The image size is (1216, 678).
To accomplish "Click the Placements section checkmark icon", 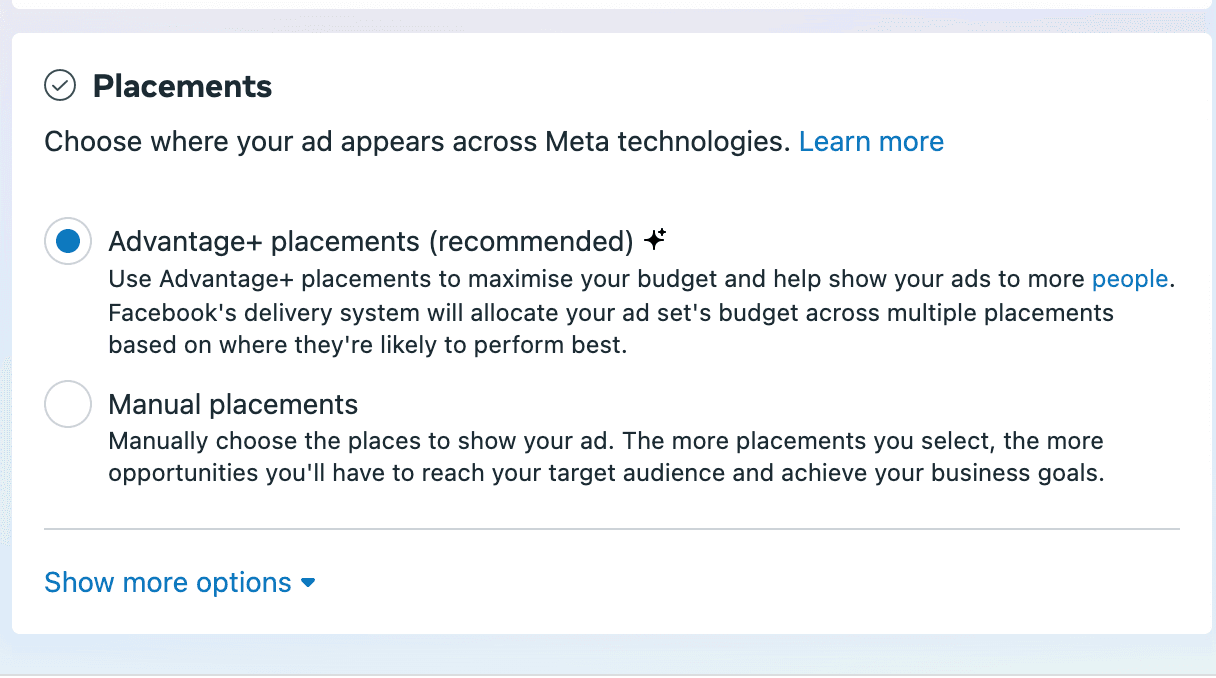I will tap(60, 86).
